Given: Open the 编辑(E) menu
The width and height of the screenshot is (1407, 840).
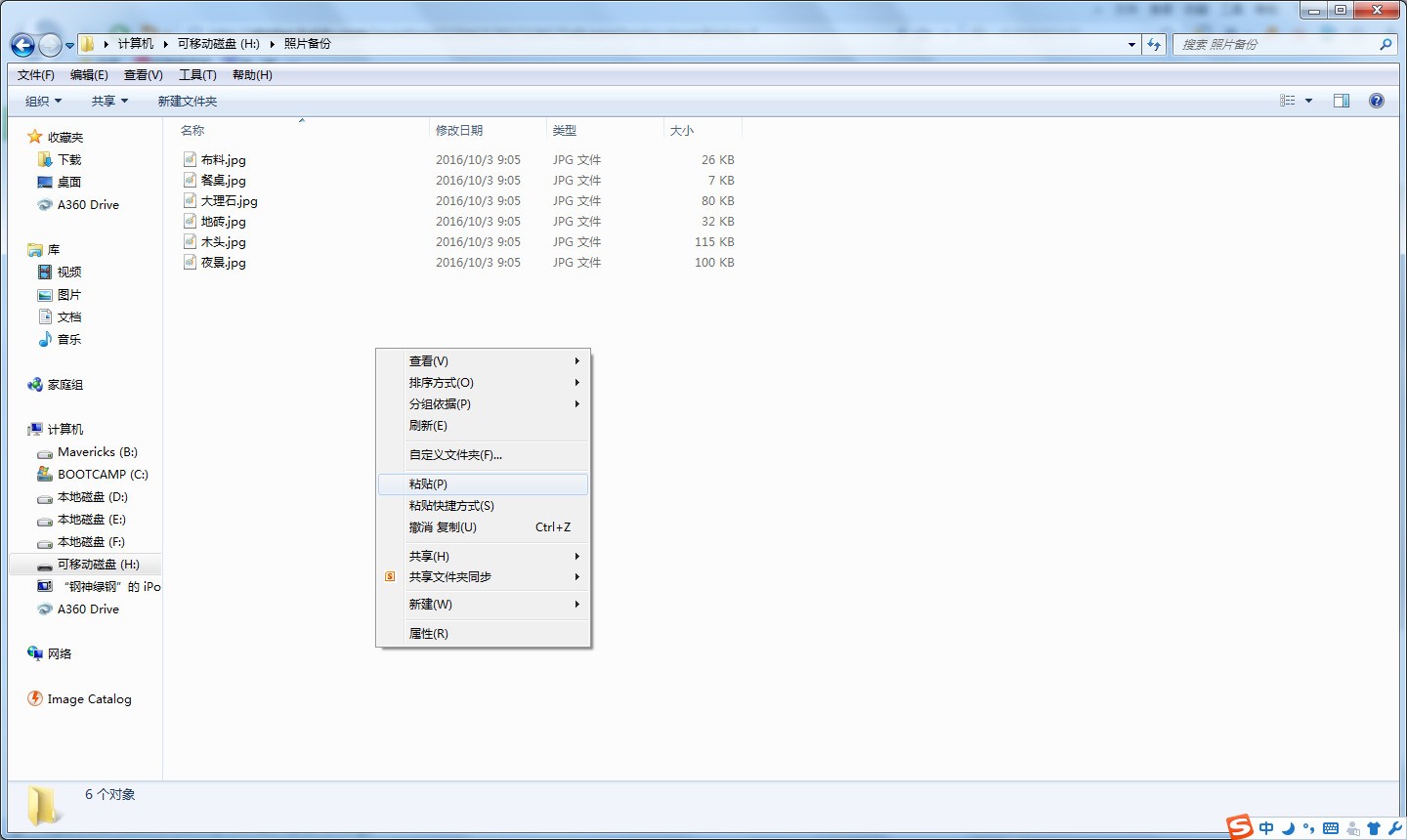Looking at the screenshot, I should pos(89,75).
